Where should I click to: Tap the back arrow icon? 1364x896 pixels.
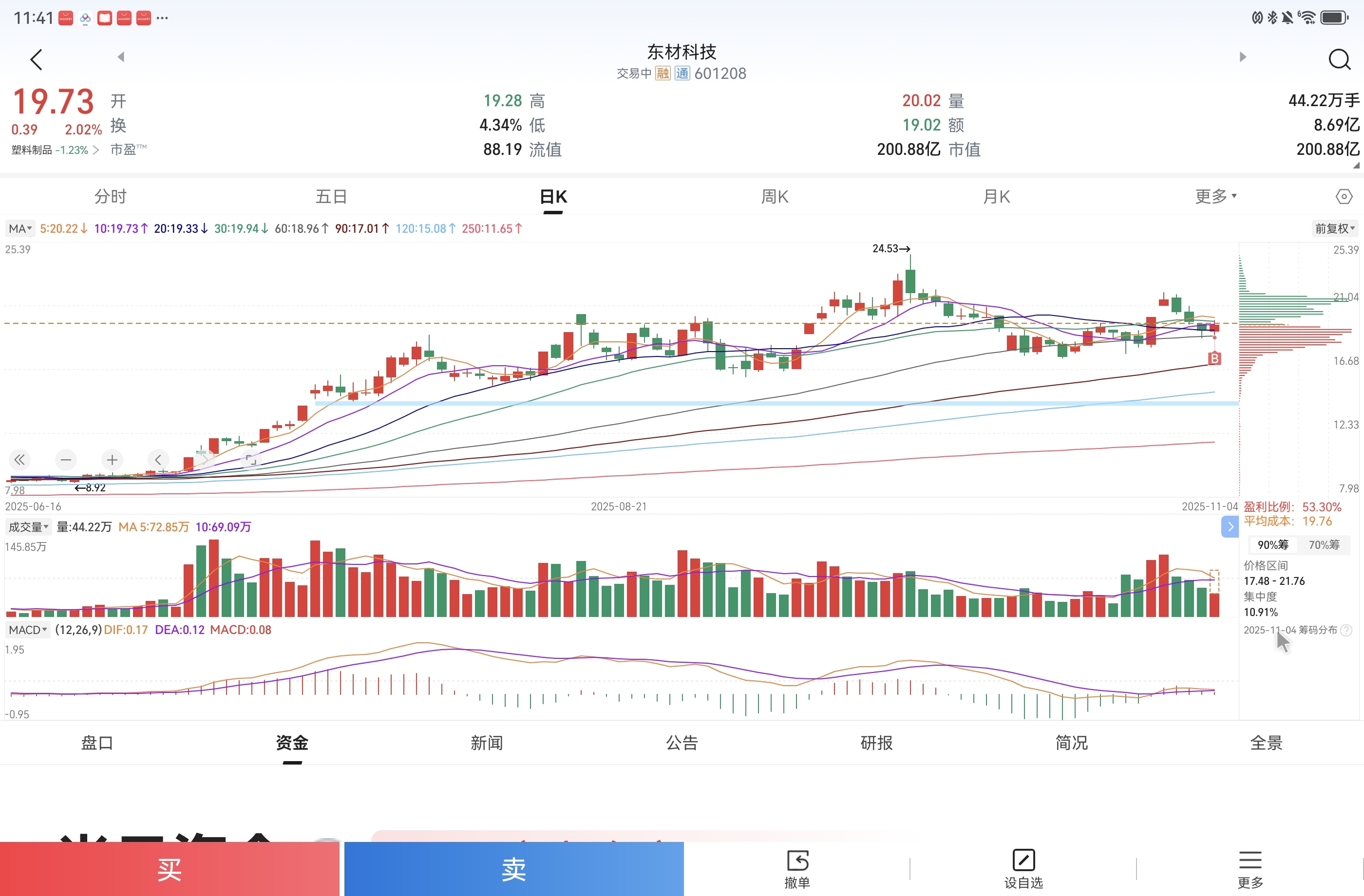36,59
